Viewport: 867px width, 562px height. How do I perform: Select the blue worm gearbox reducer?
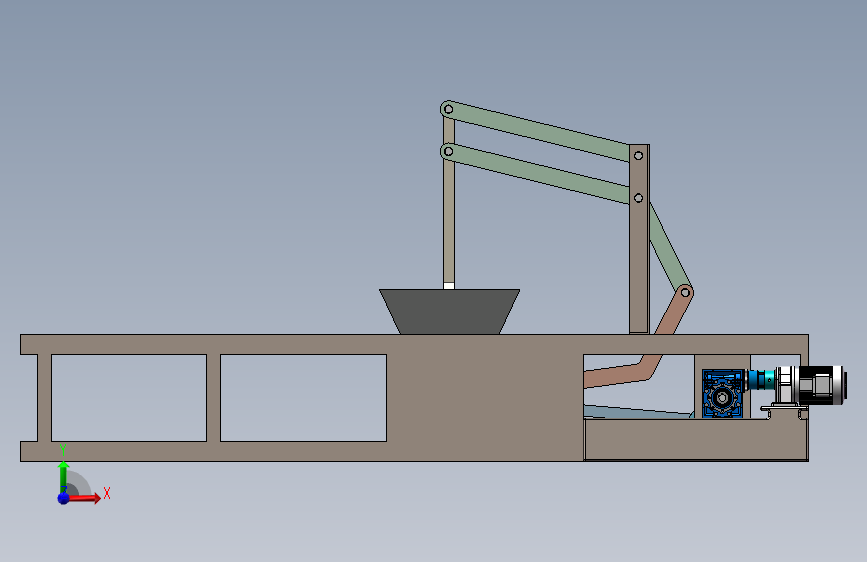point(723,394)
